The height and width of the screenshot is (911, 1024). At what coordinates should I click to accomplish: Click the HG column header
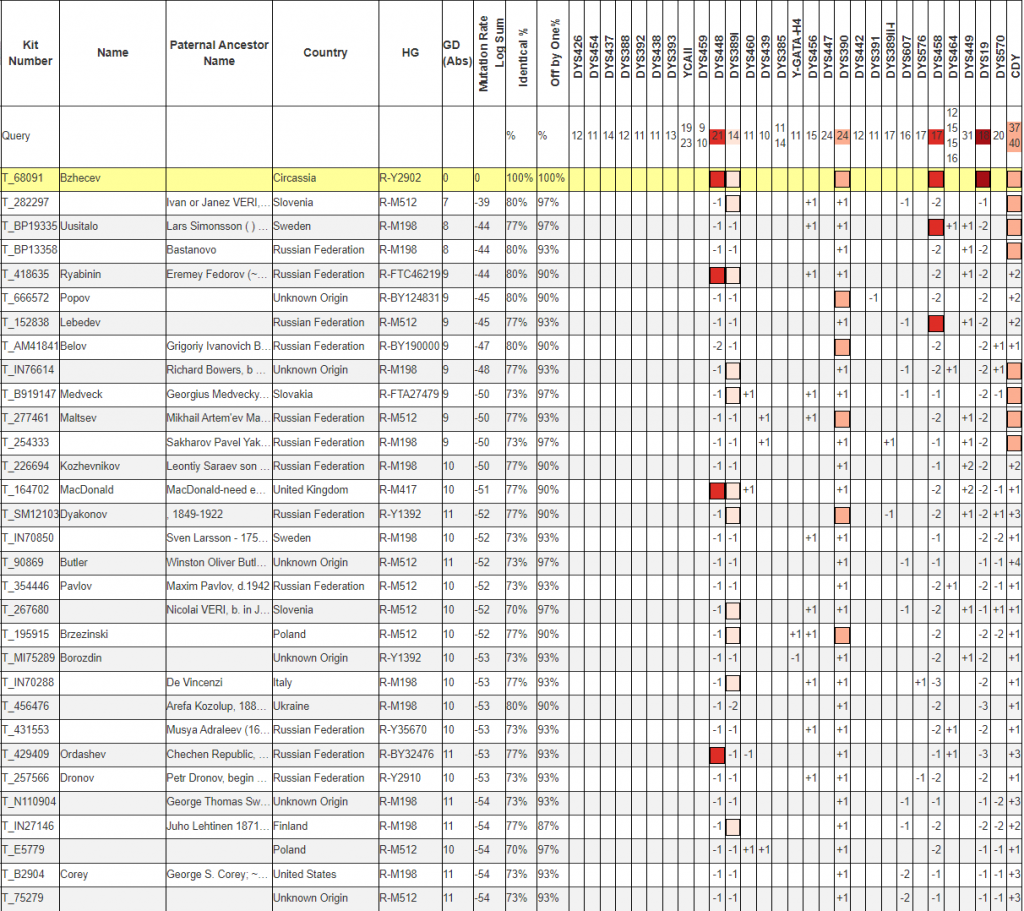tap(408, 53)
